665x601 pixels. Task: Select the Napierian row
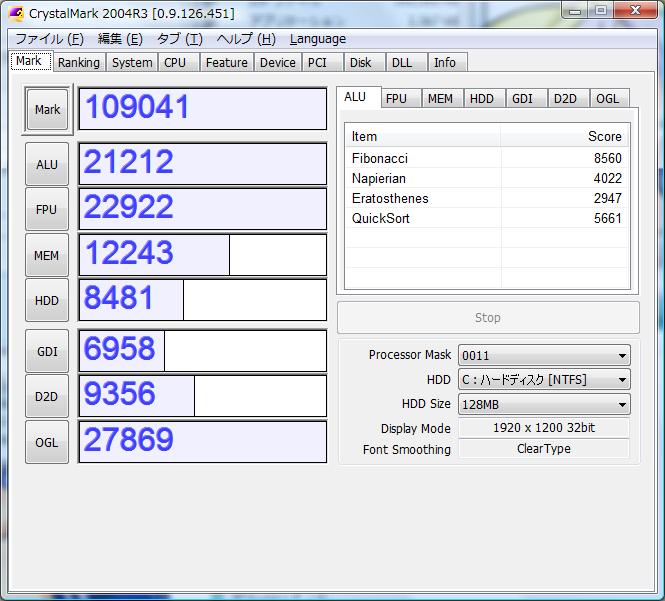pyautogui.click(x=487, y=178)
